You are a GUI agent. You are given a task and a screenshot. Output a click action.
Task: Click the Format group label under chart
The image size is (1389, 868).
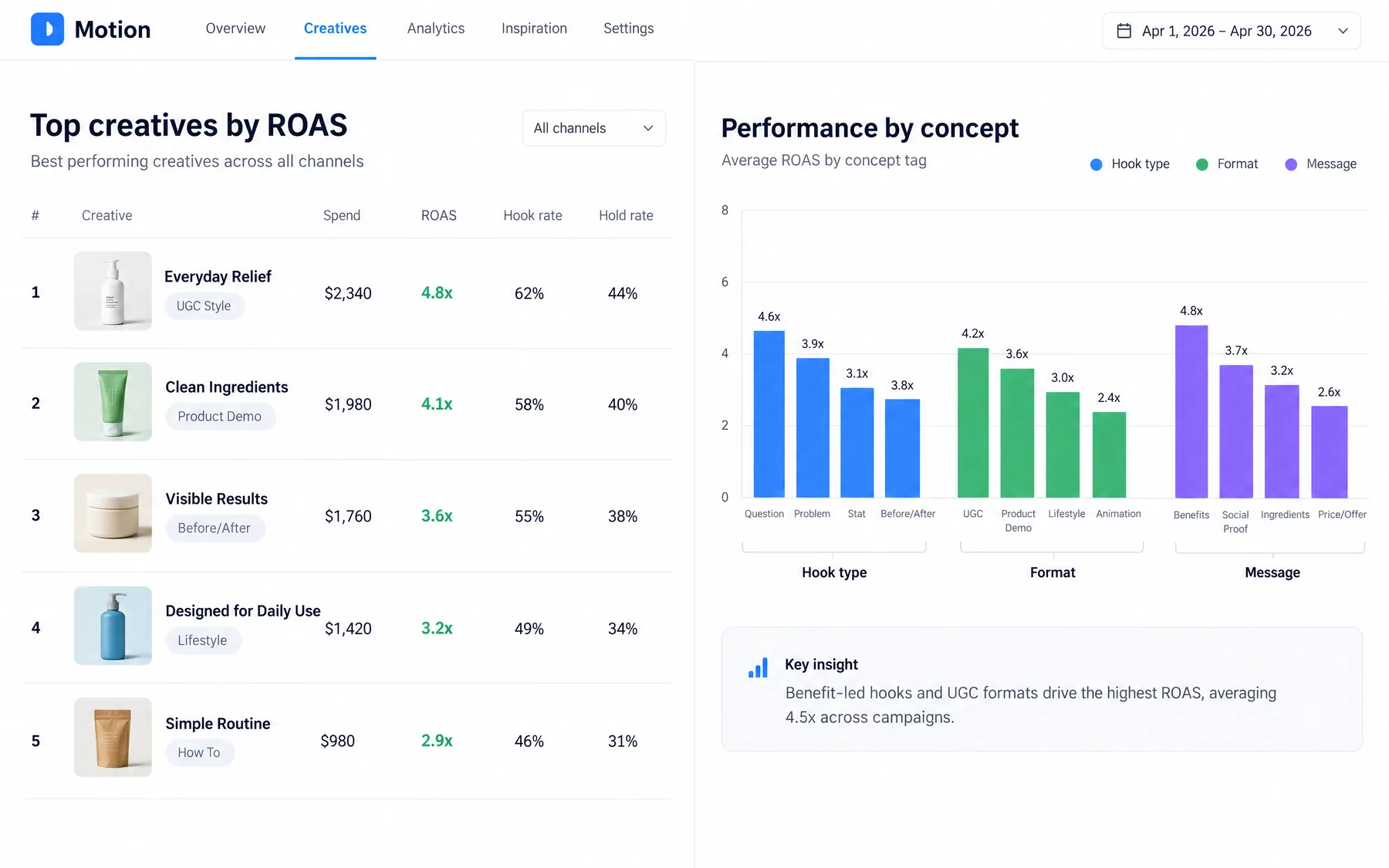(x=1053, y=572)
